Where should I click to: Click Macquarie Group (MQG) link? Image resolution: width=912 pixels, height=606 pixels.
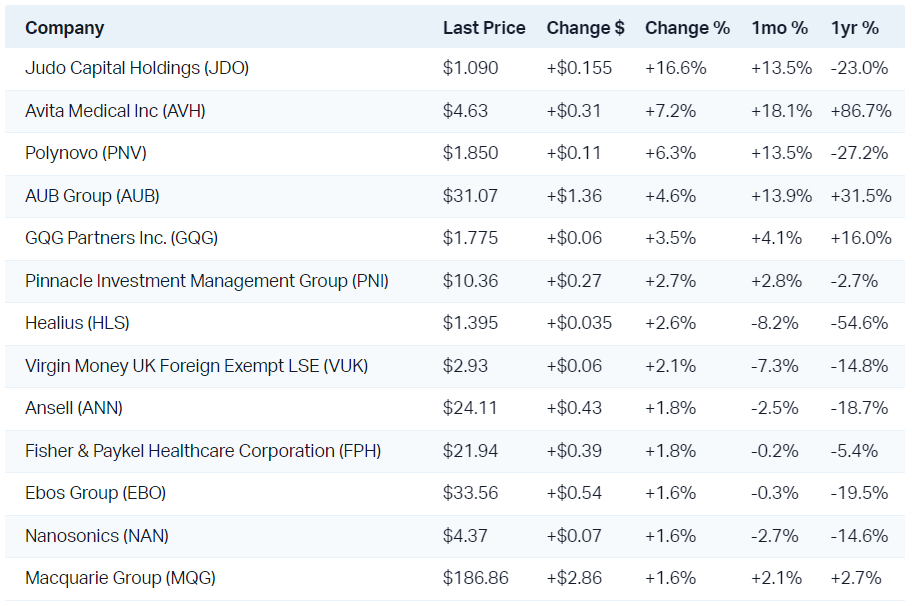point(120,578)
